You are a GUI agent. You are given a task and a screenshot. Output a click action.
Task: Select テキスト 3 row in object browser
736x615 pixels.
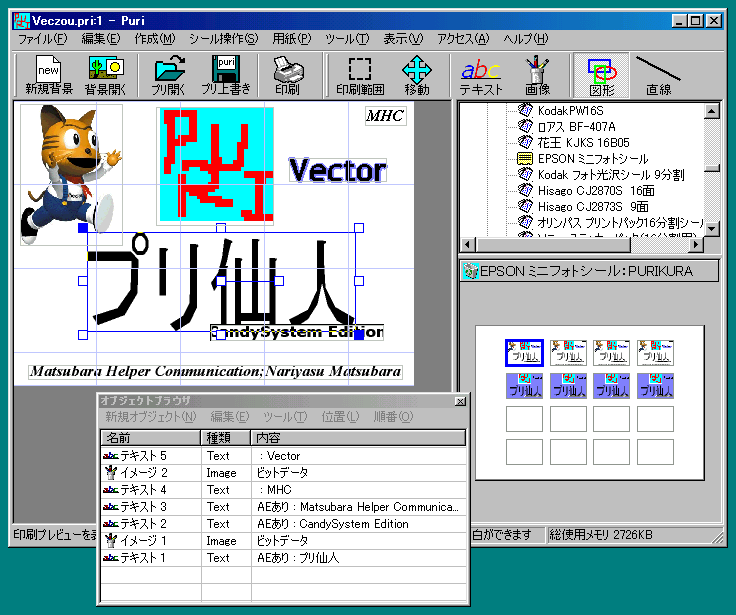[x=284, y=507]
